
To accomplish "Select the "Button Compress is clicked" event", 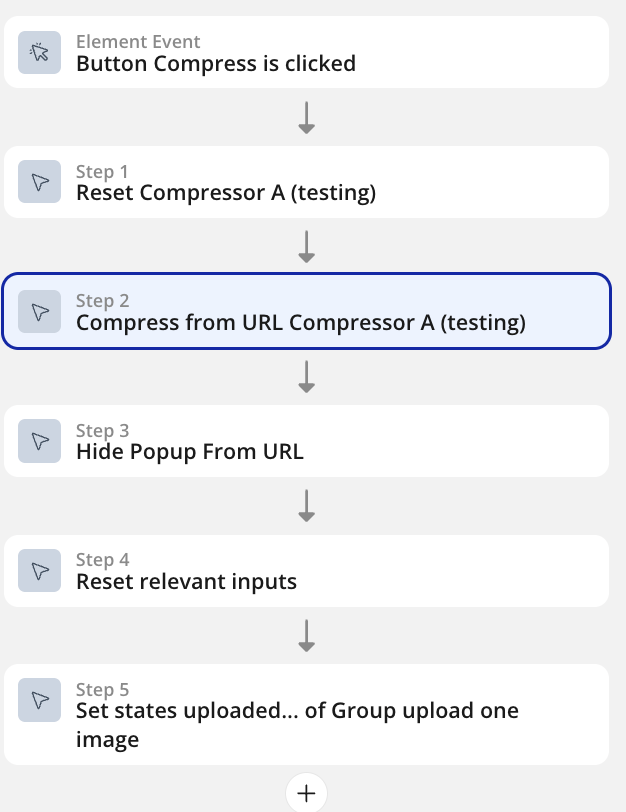I will (x=216, y=64).
